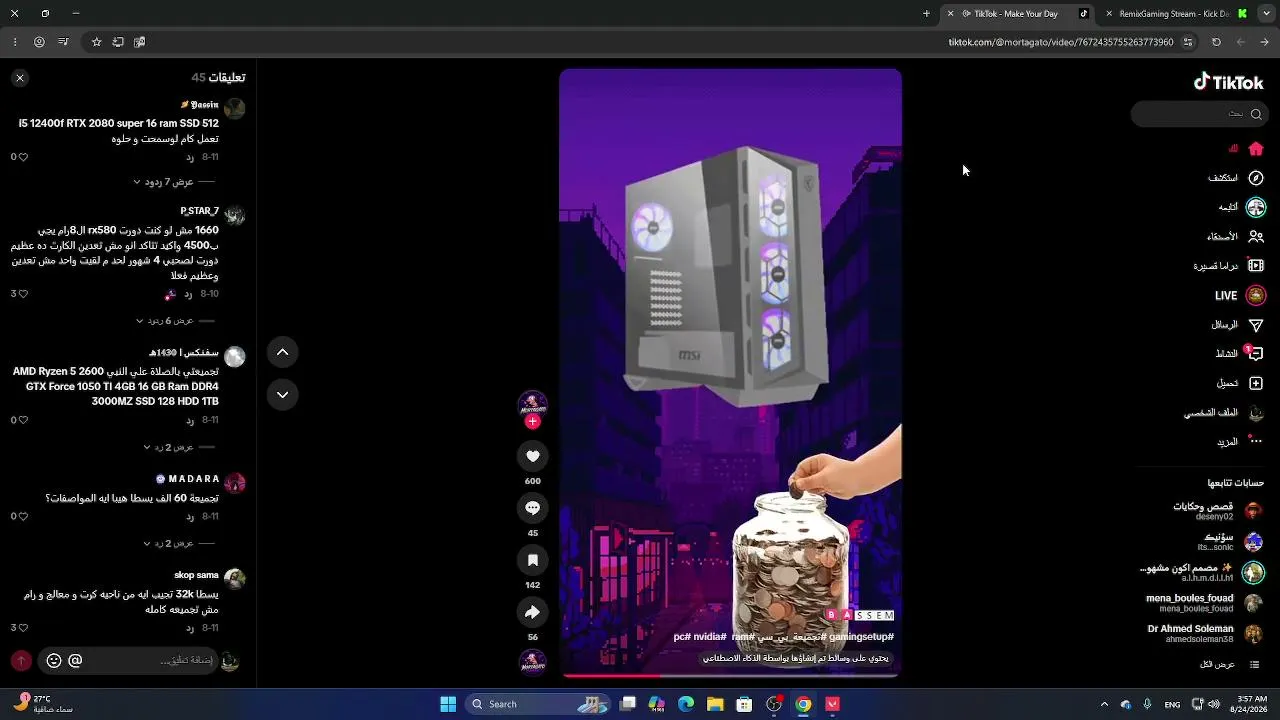Open Bassim's profile avatar in comments

[x=234, y=108]
